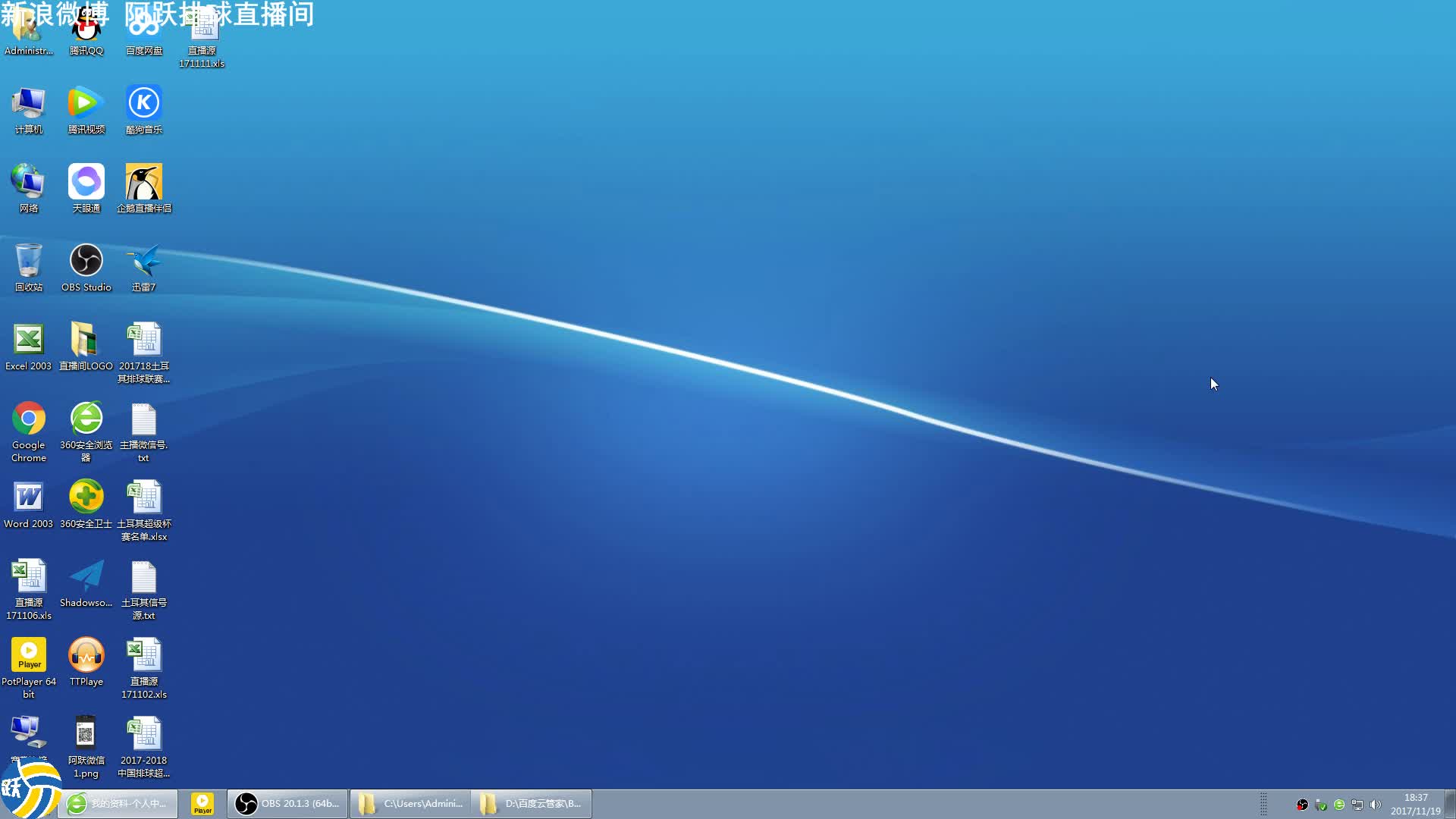
Task: Select the 回收站 recycle bin
Action: [29, 261]
